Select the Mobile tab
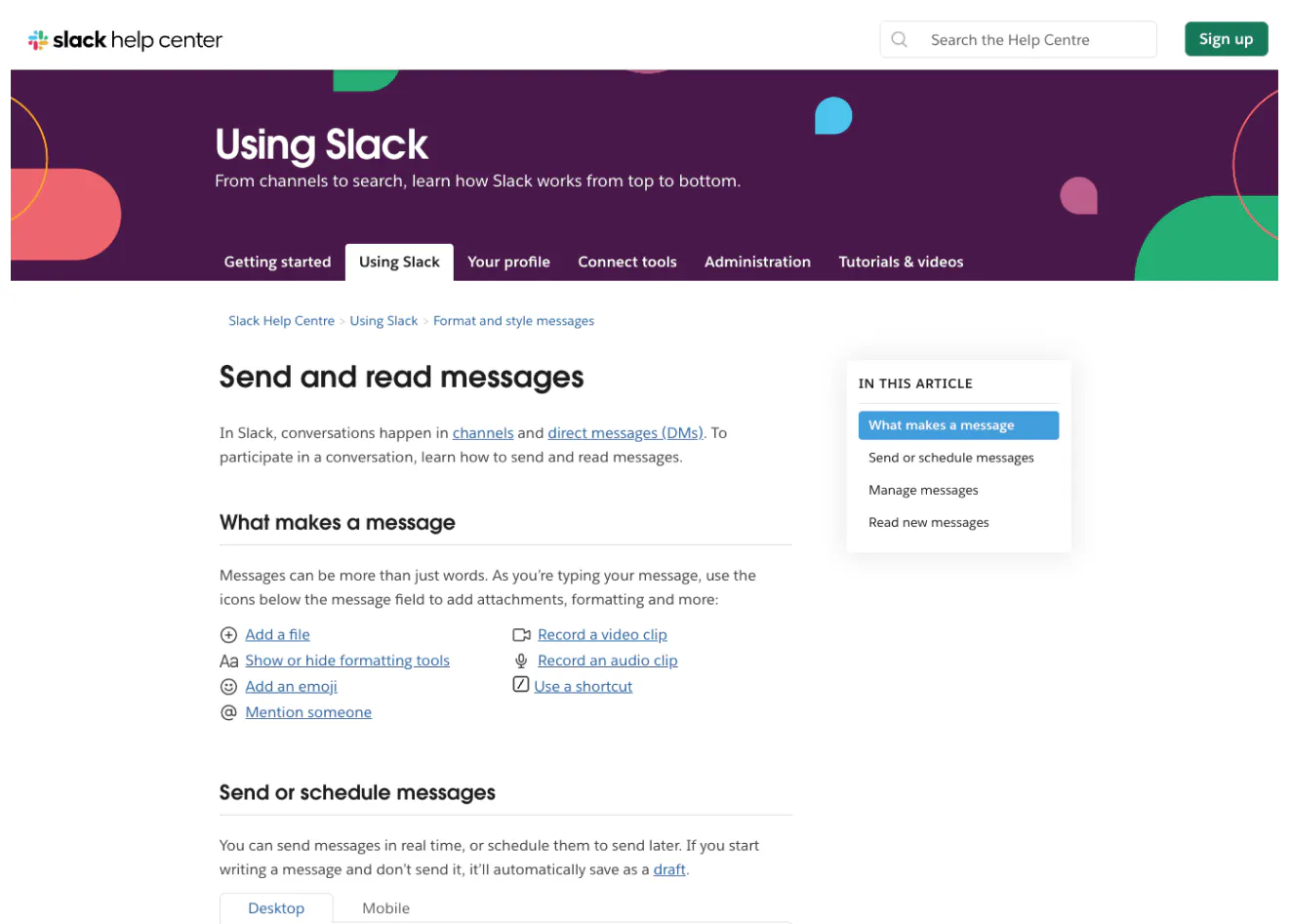The height and width of the screenshot is (924, 1290). 385,908
